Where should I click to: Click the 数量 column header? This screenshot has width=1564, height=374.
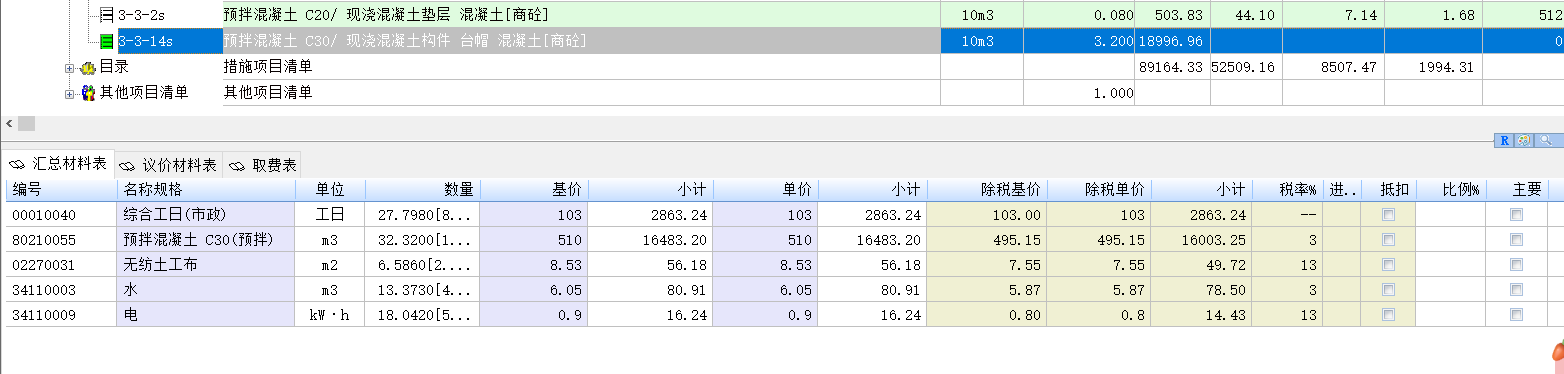pyautogui.click(x=423, y=190)
